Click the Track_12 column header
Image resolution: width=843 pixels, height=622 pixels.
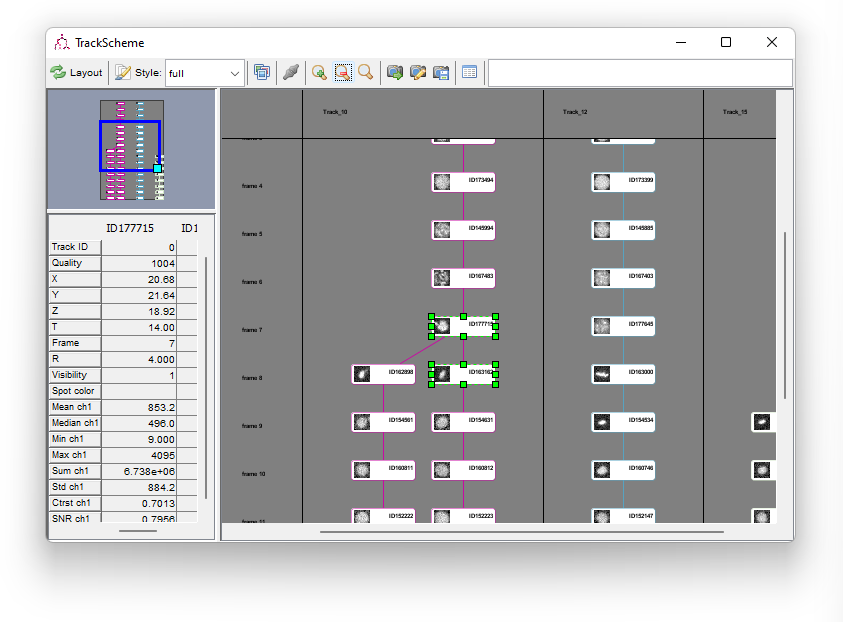pyautogui.click(x=575, y=112)
